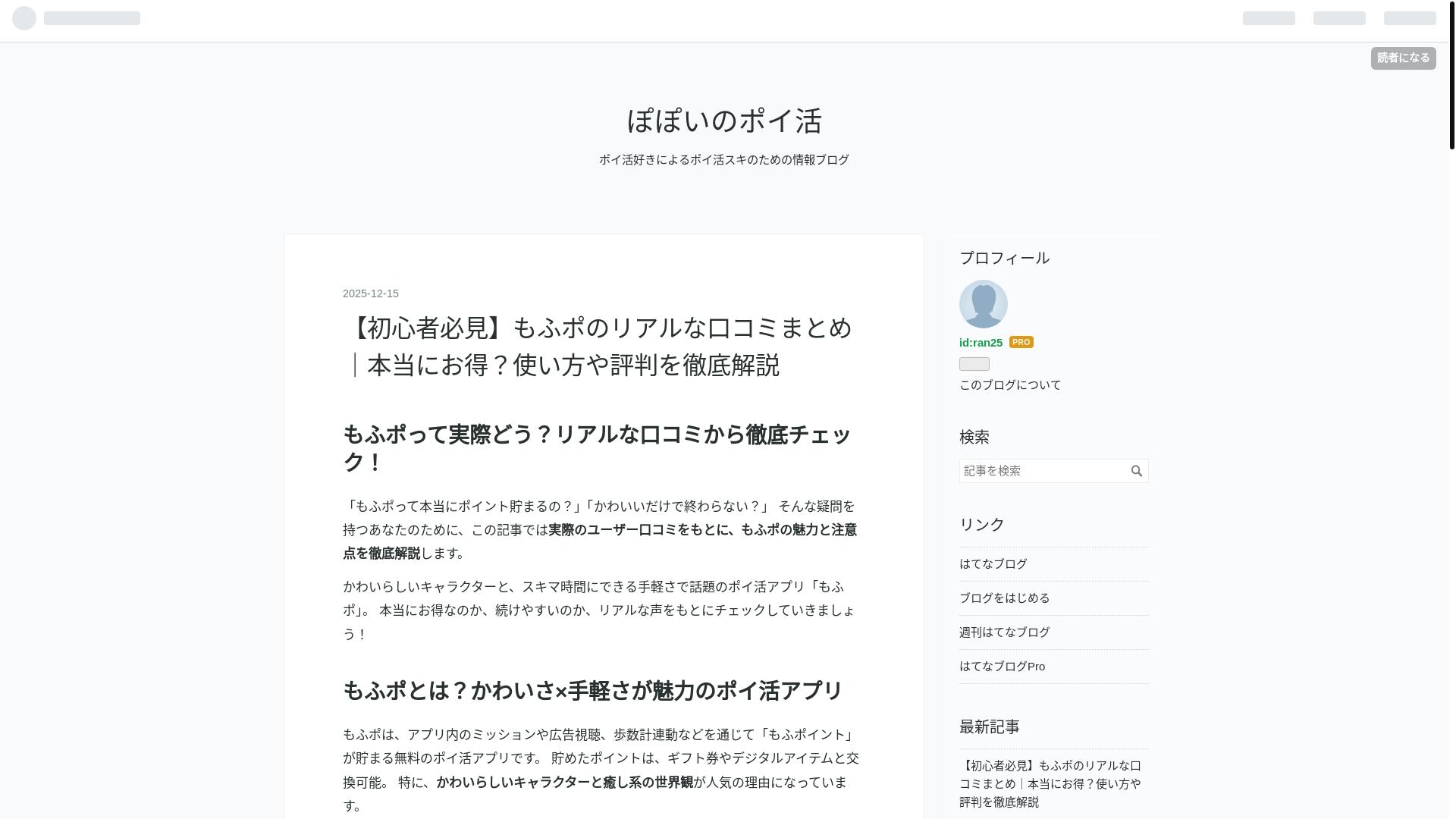Open the ブログをはじめる link

(1005, 598)
